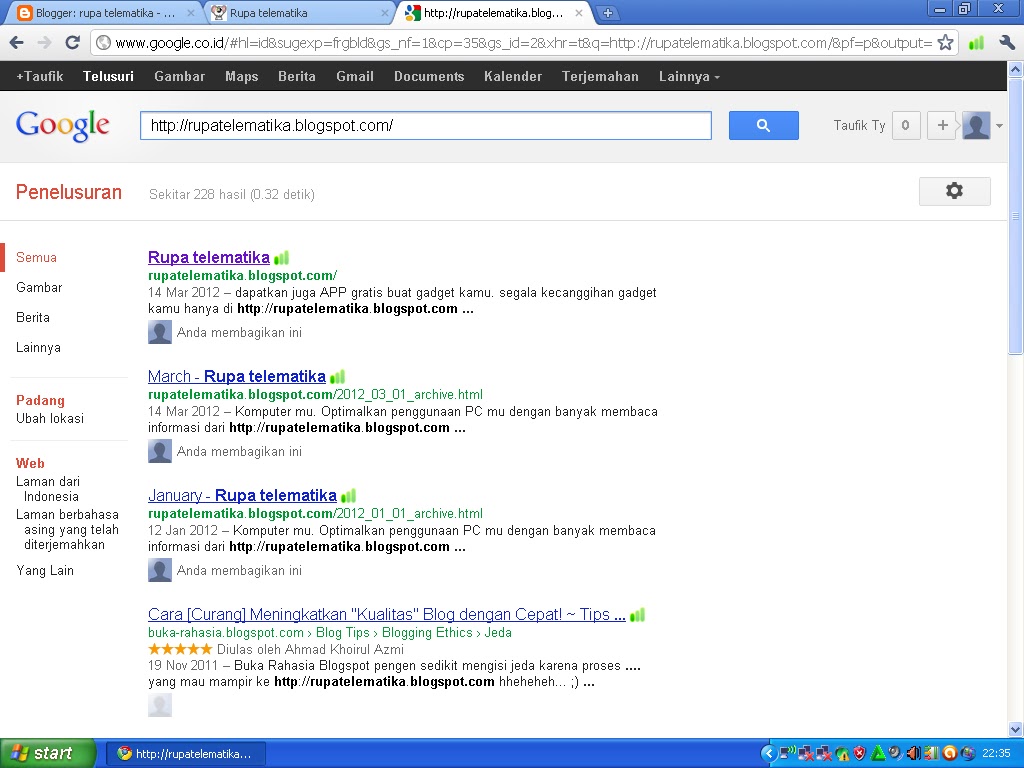Click green bars extension icon in toolbar
This screenshot has width=1024, height=768.
(976, 43)
